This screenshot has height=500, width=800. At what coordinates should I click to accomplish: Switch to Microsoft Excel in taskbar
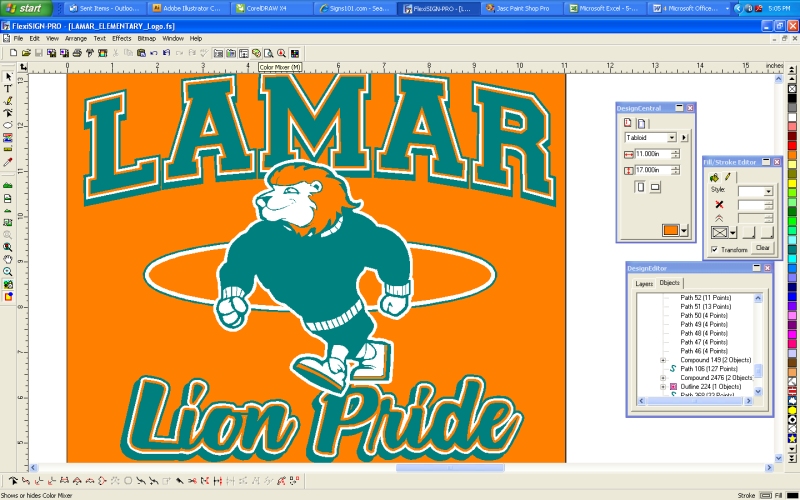tap(604, 9)
